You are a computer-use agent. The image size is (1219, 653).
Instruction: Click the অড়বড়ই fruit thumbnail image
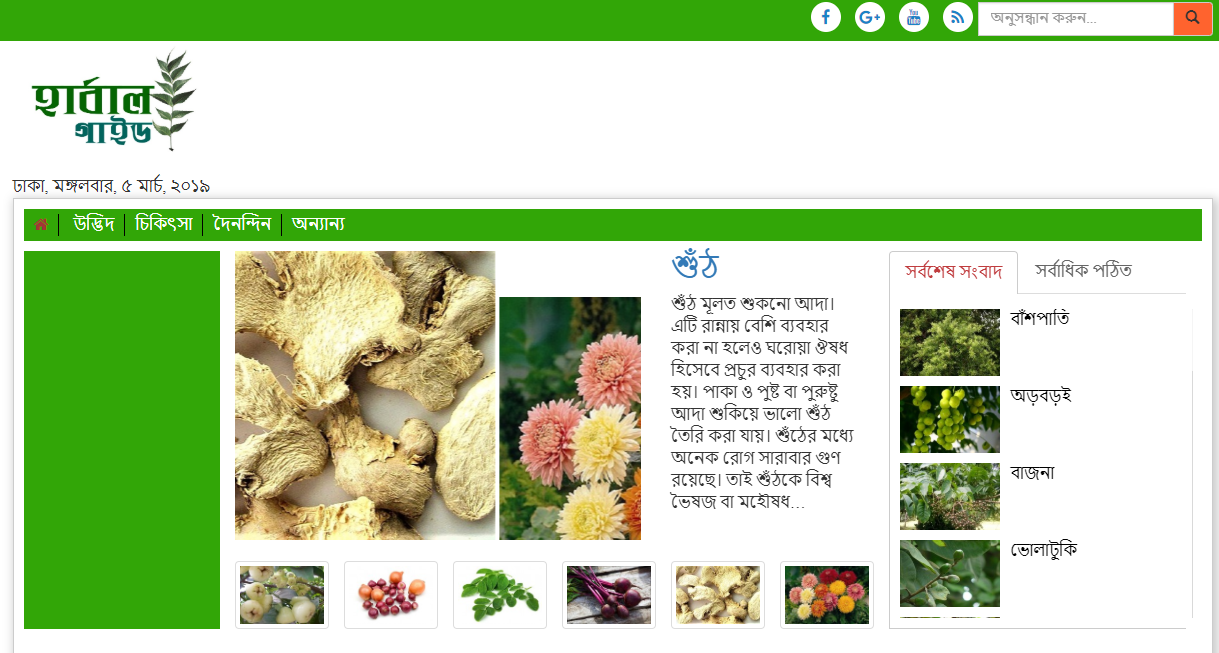pyautogui.click(x=950, y=419)
